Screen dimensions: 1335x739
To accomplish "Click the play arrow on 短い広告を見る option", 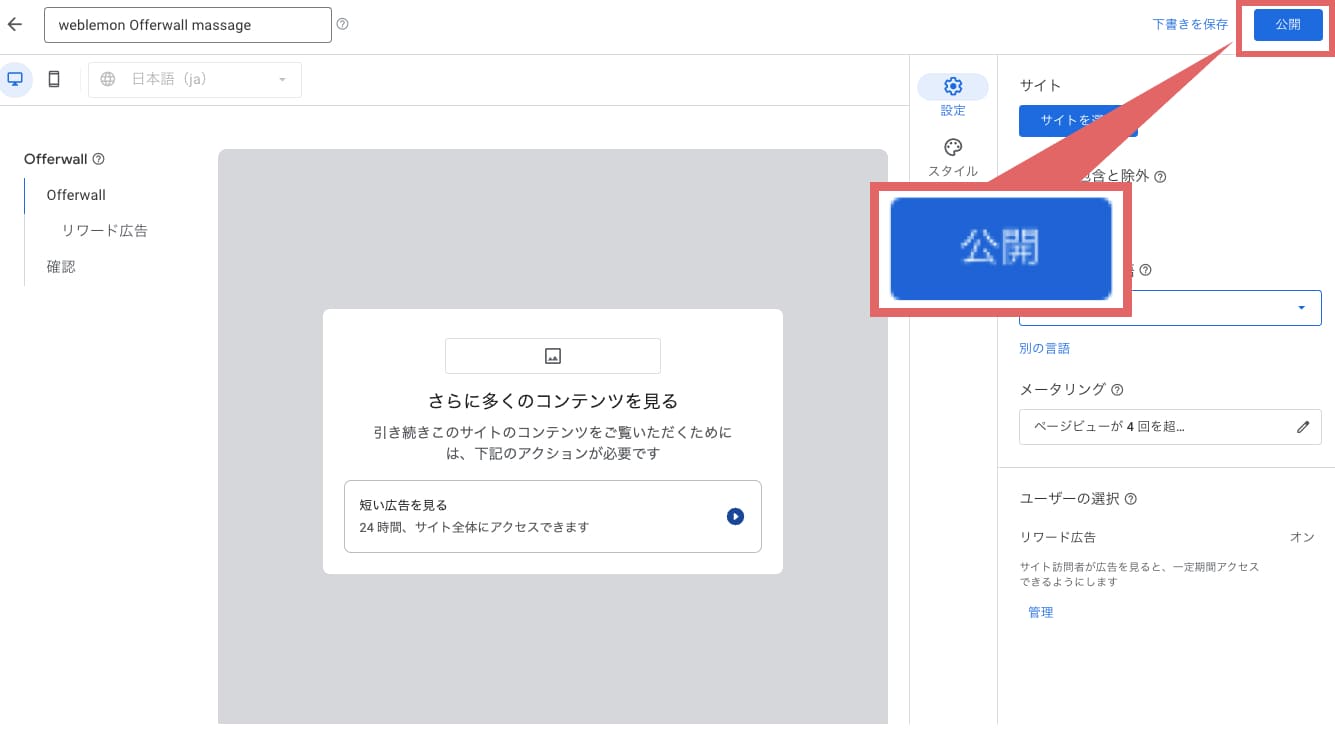I will coord(735,516).
